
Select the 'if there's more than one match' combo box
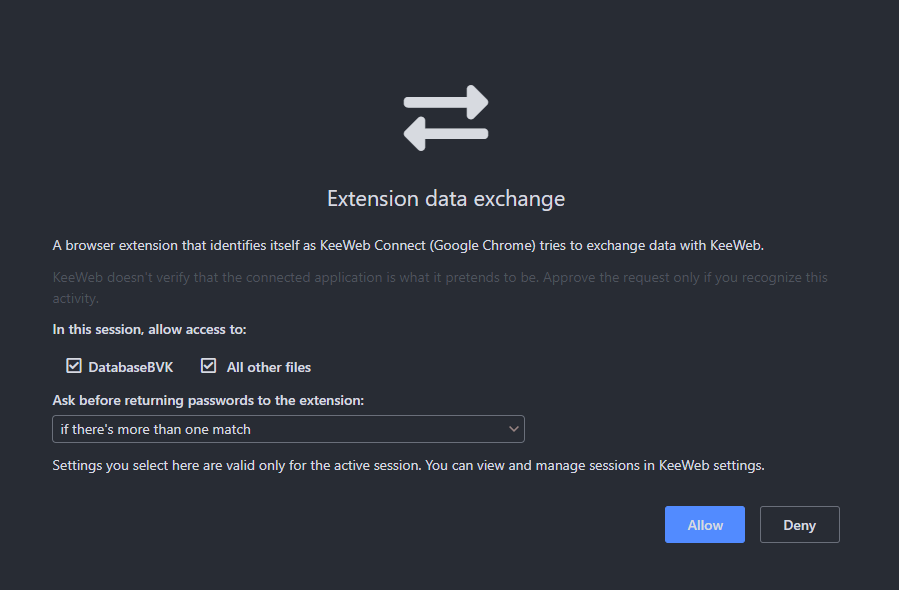(288, 428)
